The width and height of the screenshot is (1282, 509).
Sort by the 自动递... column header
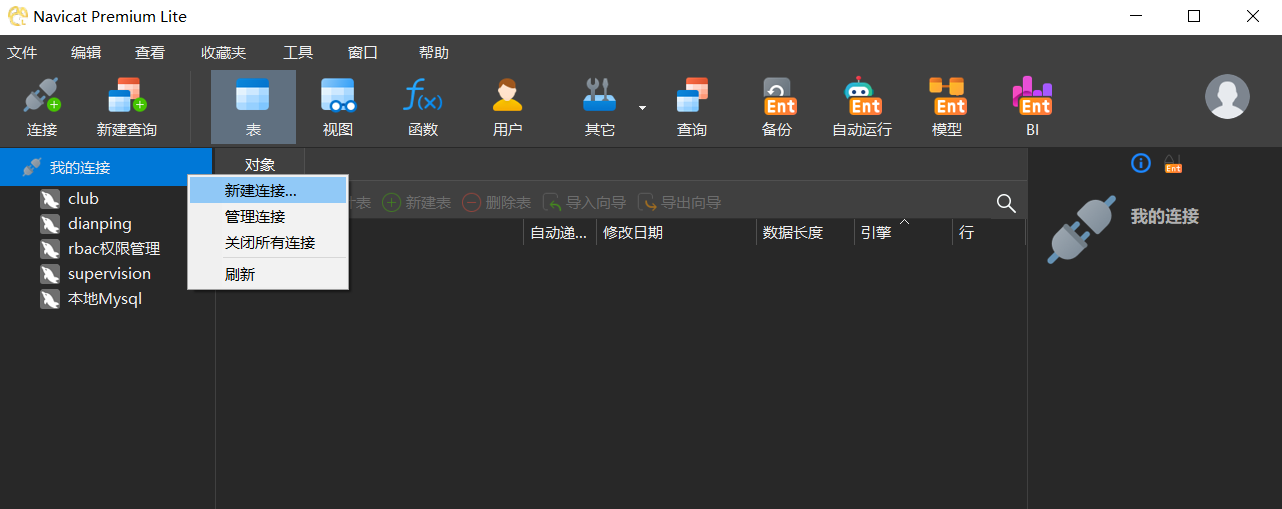(x=560, y=233)
